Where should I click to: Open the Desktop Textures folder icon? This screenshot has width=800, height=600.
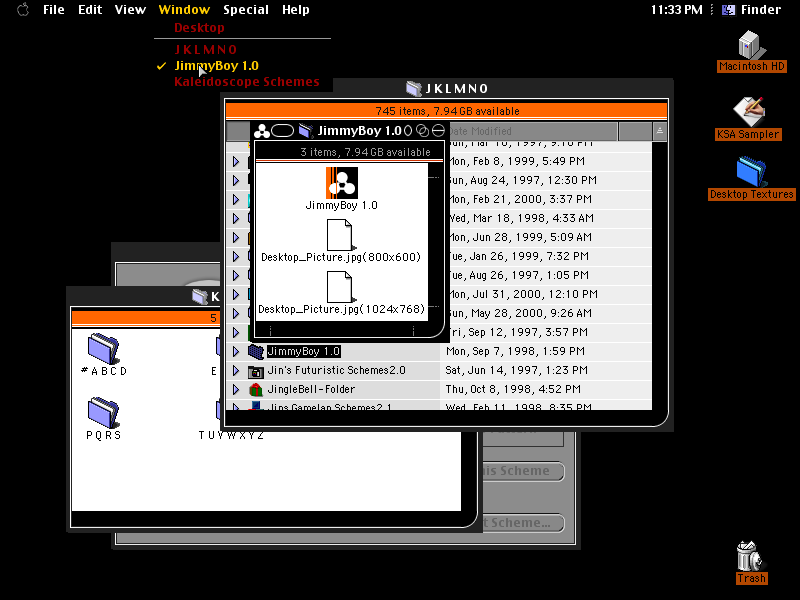pyautogui.click(x=752, y=172)
